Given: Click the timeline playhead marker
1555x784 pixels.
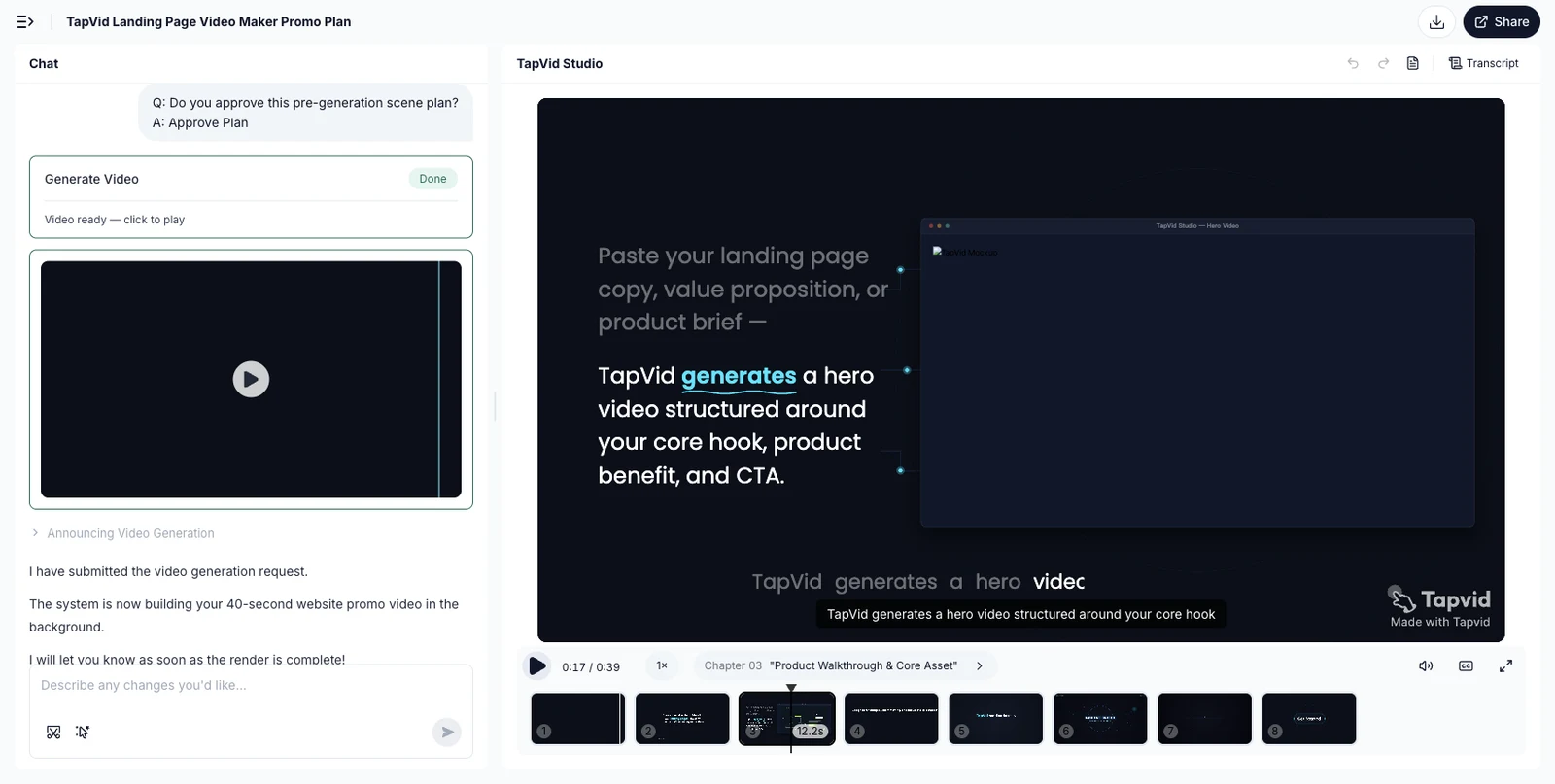Looking at the screenshot, I should click(791, 688).
